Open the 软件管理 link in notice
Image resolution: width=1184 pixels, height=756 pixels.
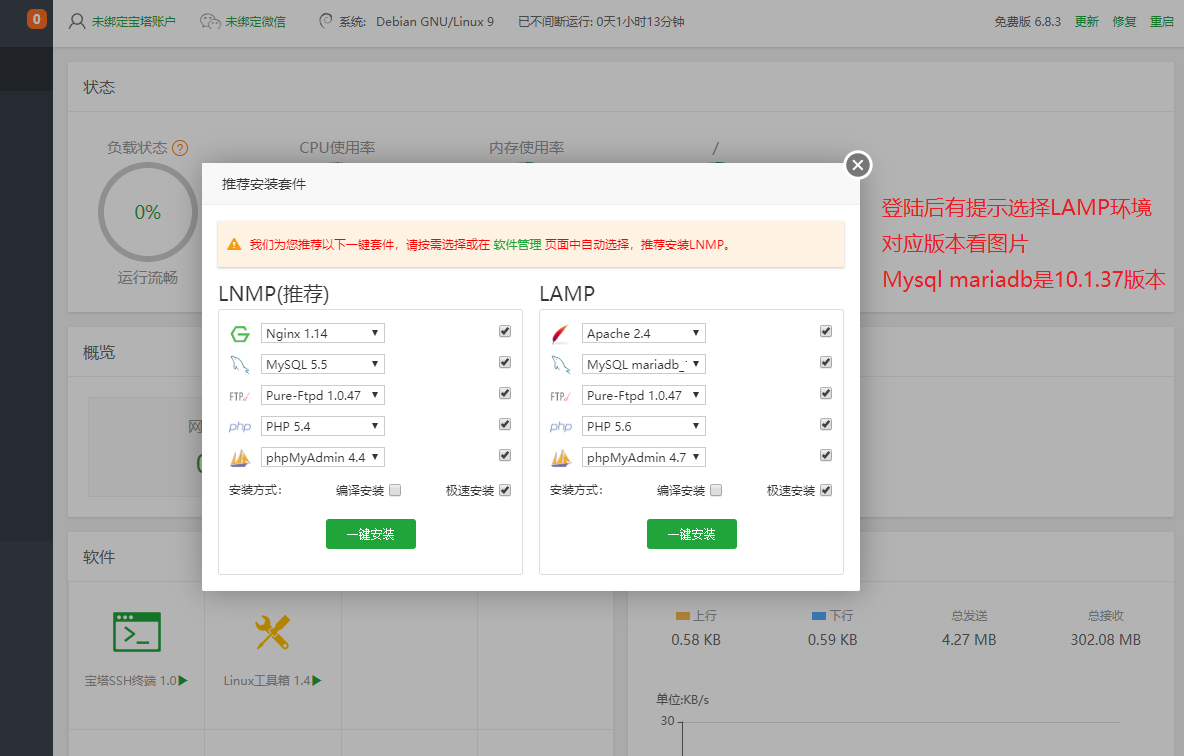pos(517,245)
